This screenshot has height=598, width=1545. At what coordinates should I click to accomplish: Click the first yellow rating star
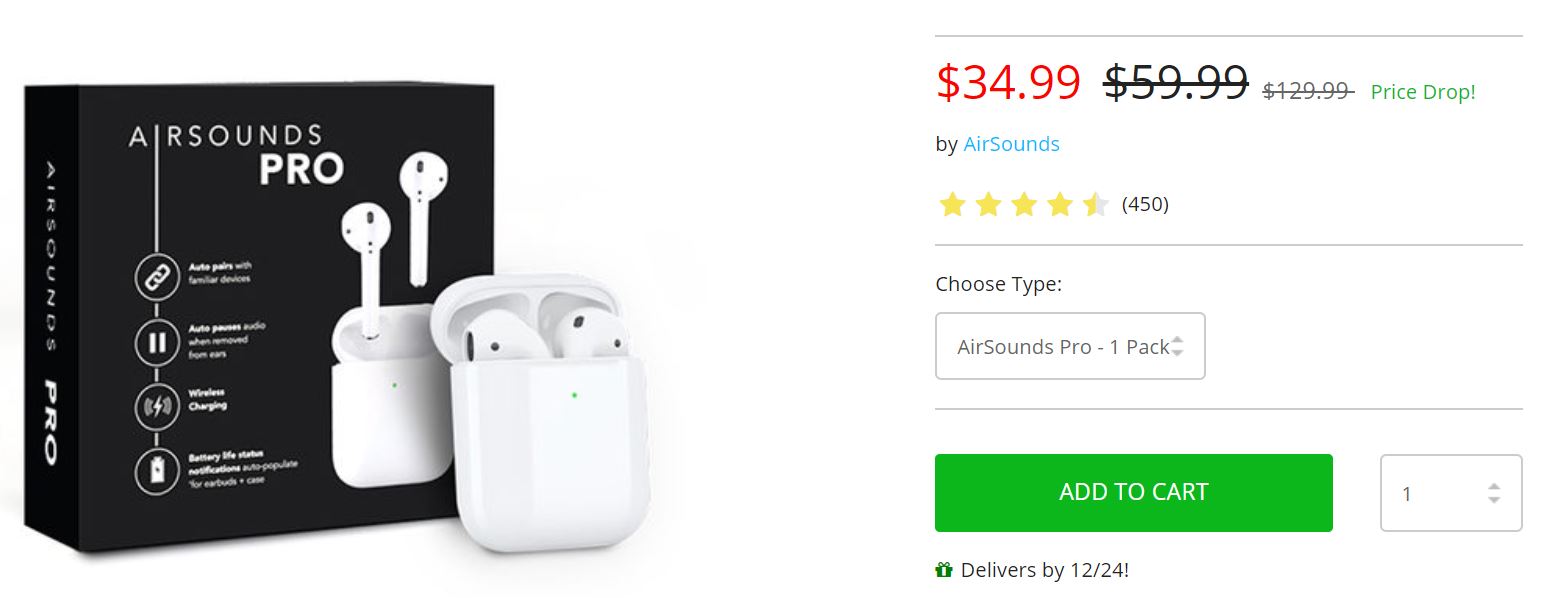point(952,205)
